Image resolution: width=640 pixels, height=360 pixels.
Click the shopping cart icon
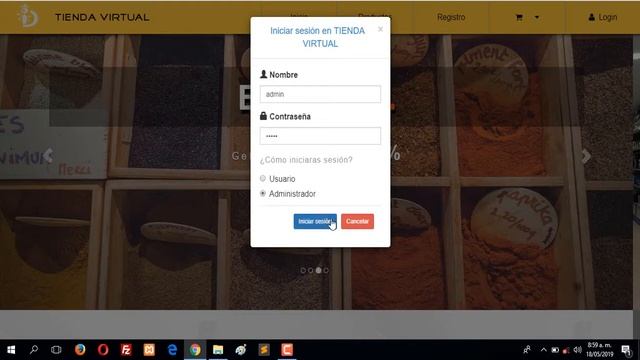pos(519,17)
